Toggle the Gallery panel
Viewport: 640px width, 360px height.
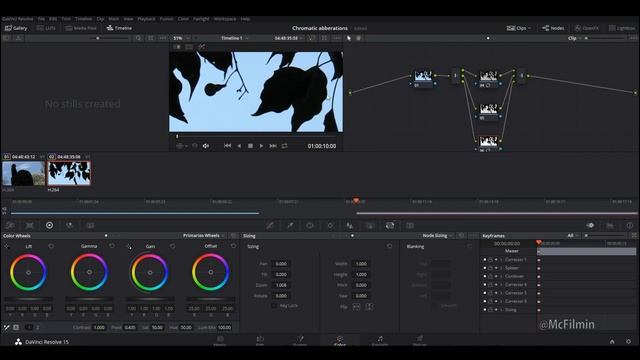pos(16,28)
